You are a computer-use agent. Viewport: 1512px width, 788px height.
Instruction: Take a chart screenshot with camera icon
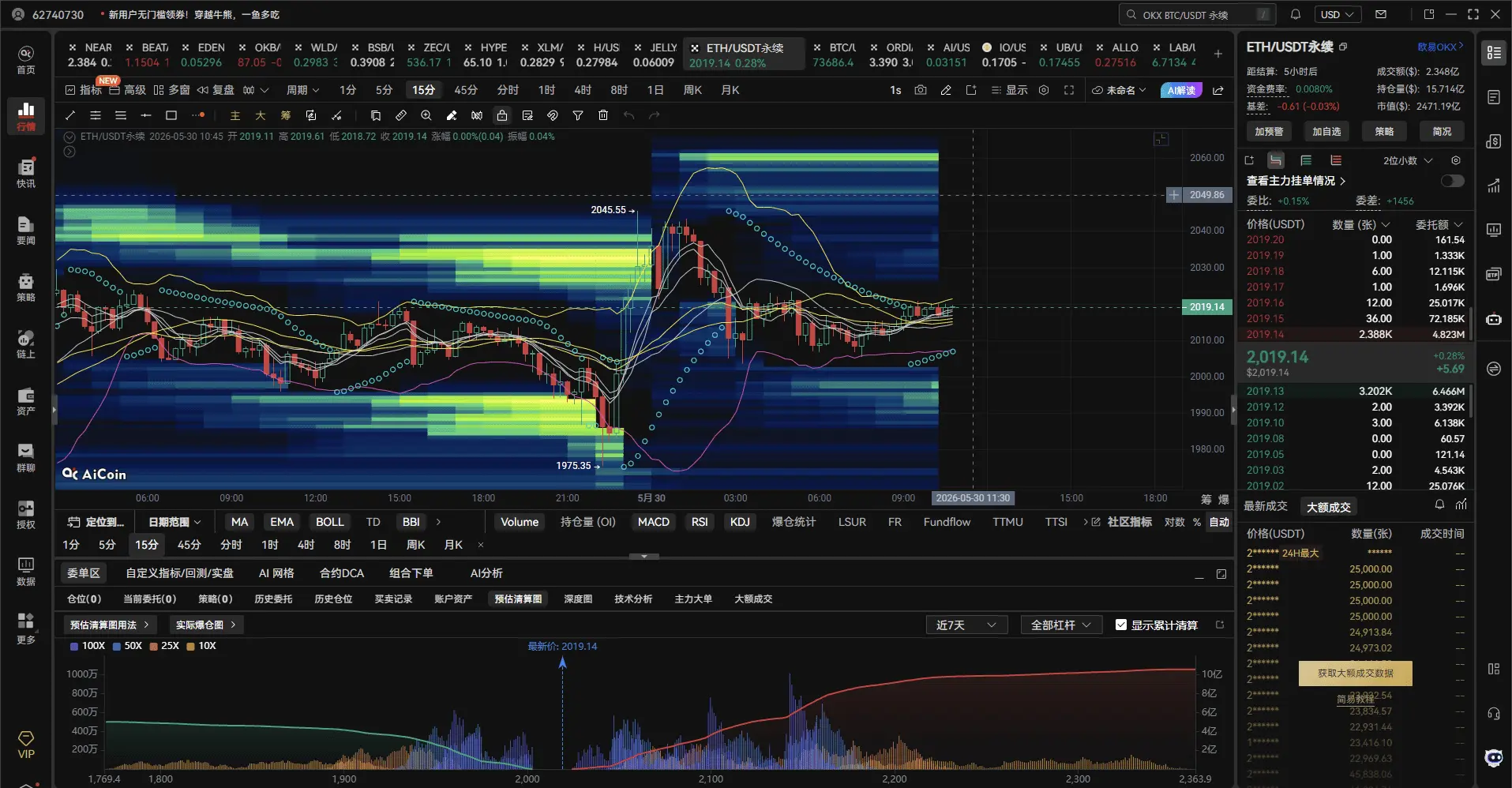[x=921, y=90]
